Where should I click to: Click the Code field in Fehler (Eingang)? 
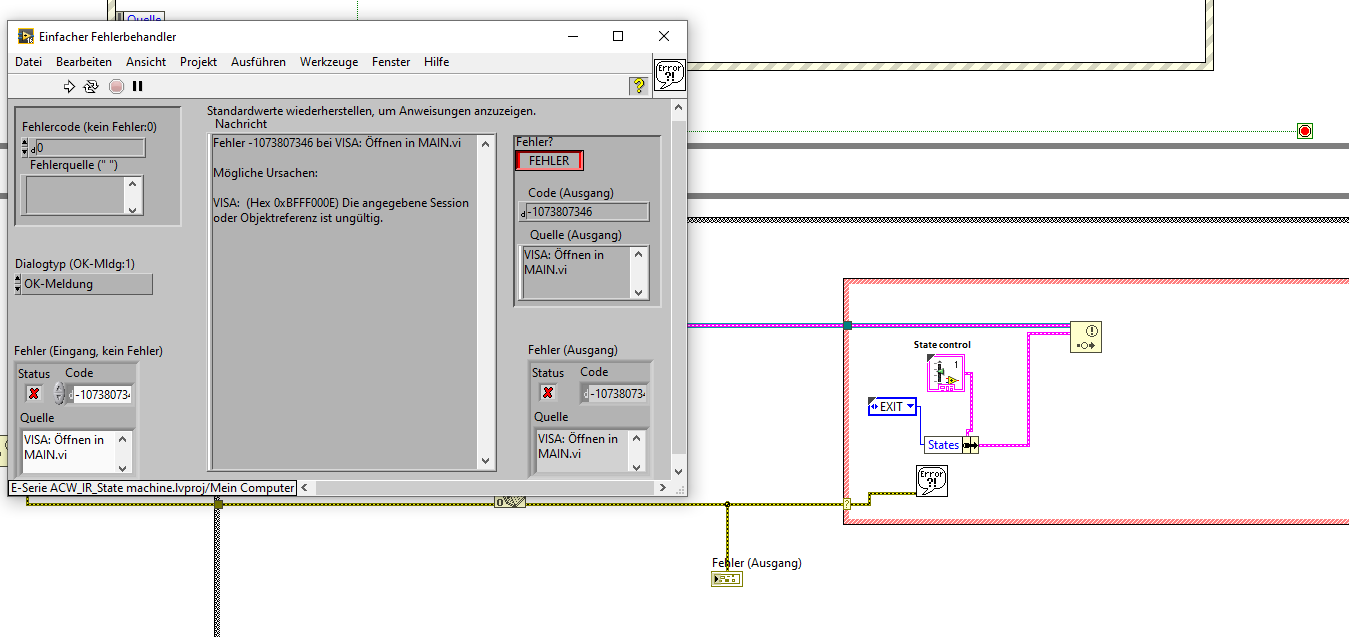pyautogui.click(x=103, y=394)
